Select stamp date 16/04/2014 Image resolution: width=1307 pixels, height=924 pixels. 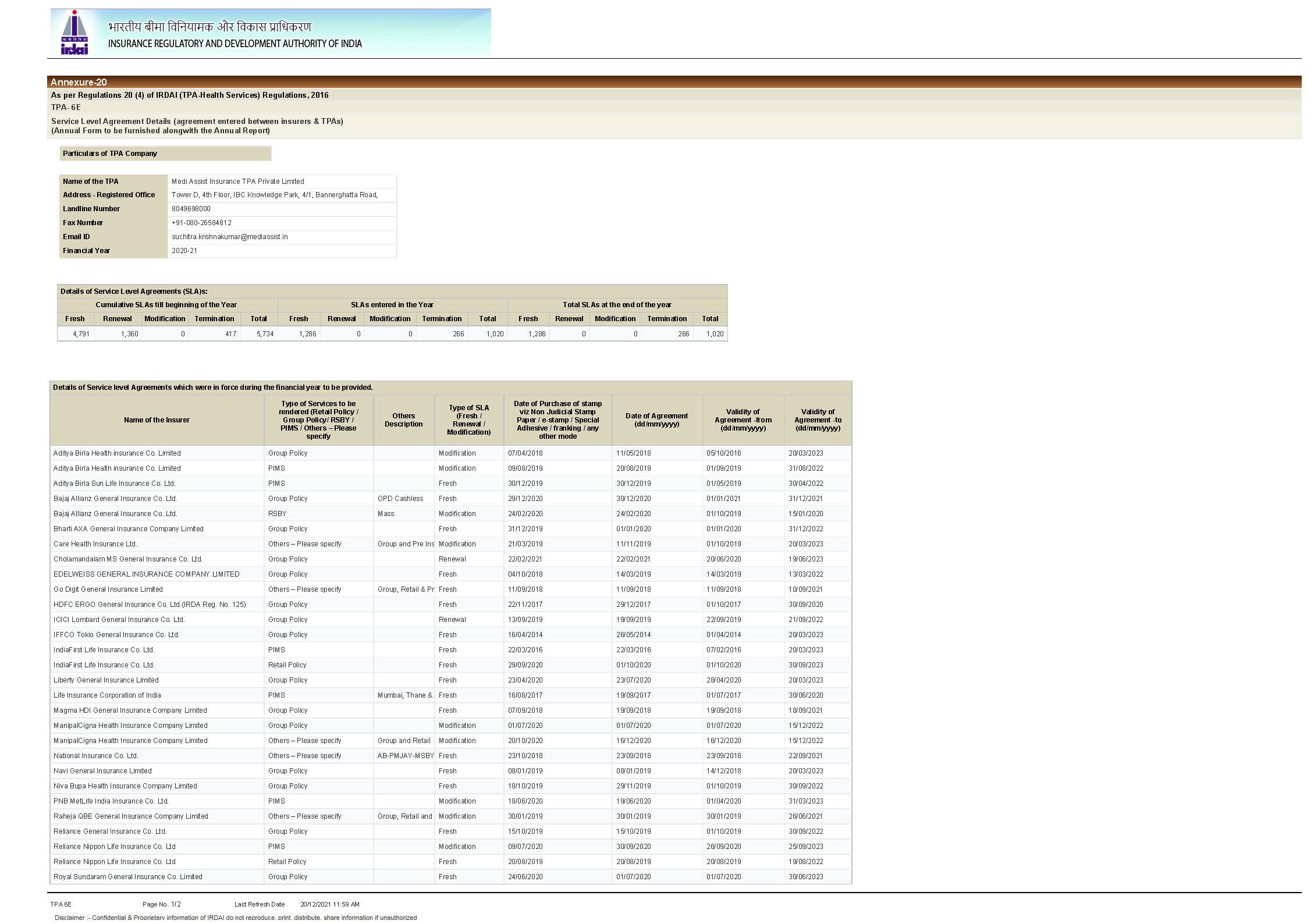(525, 635)
